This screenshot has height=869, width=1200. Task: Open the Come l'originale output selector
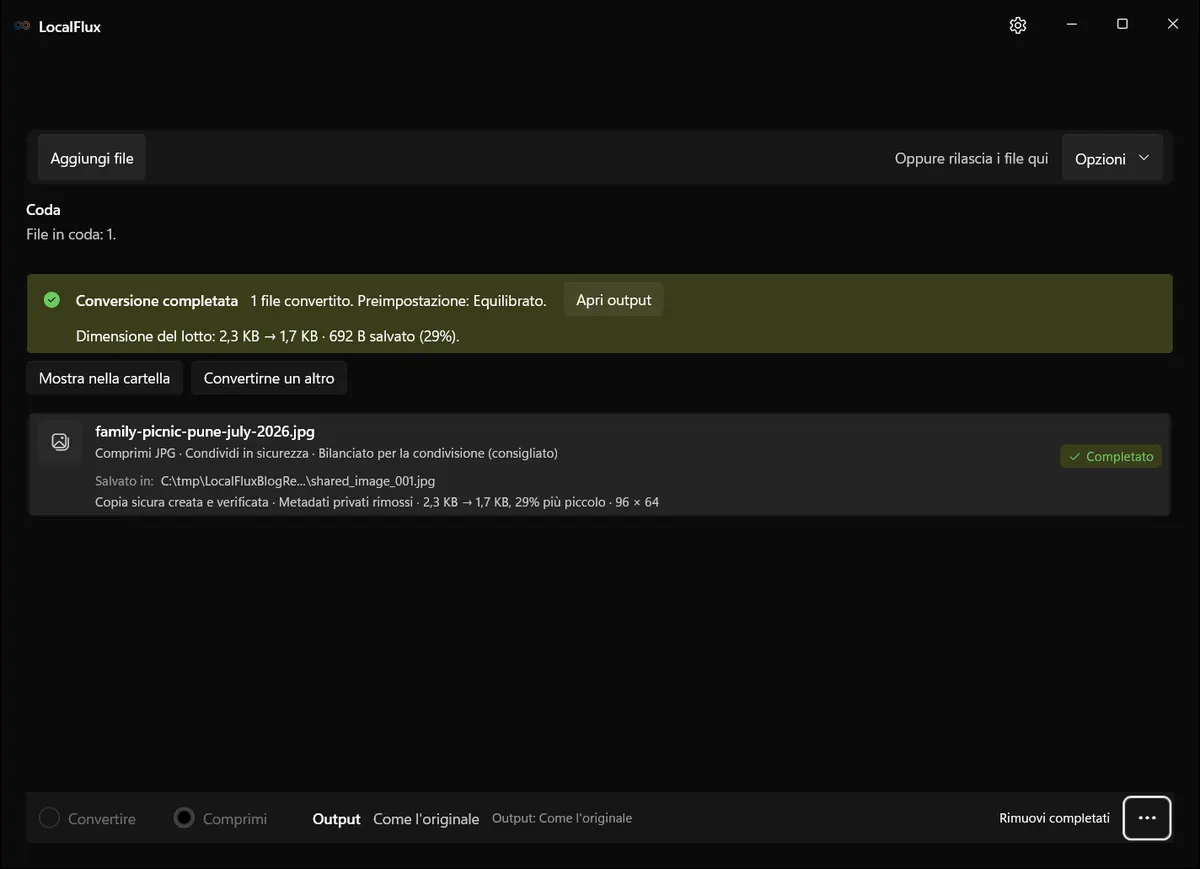[x=426, y=819]
